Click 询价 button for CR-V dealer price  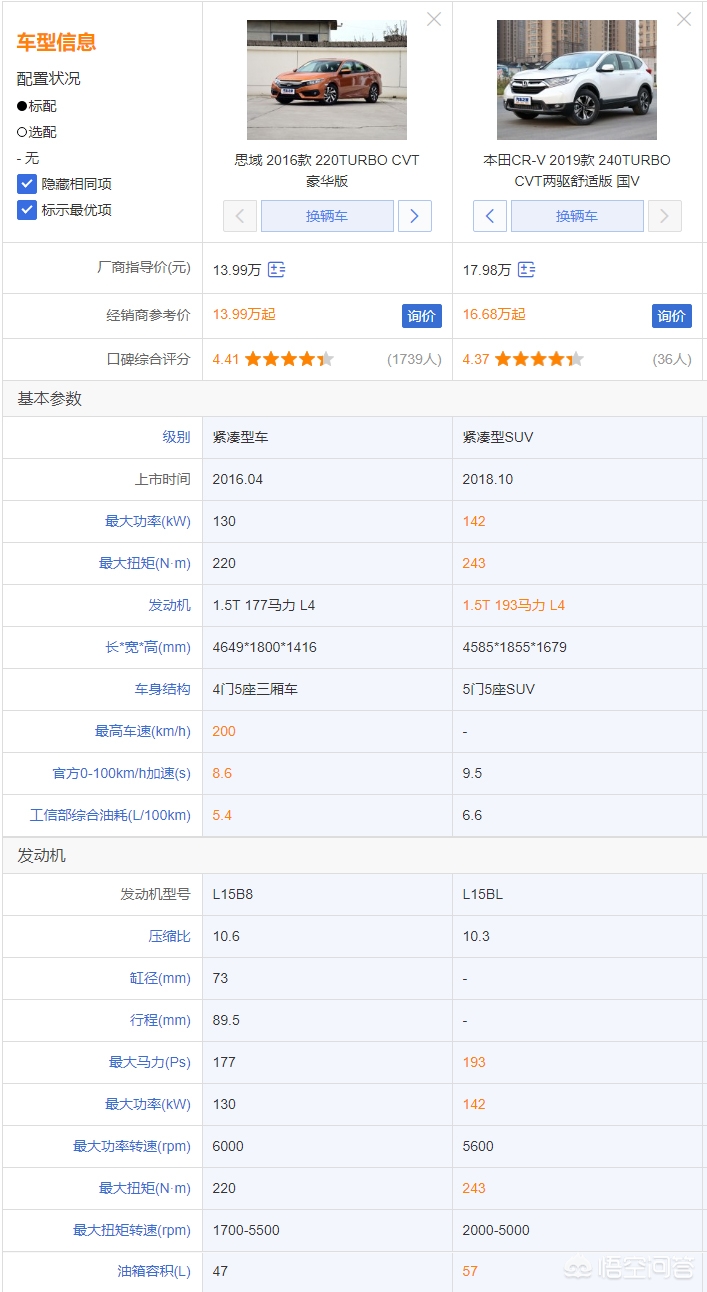click(x=671, y=316)
